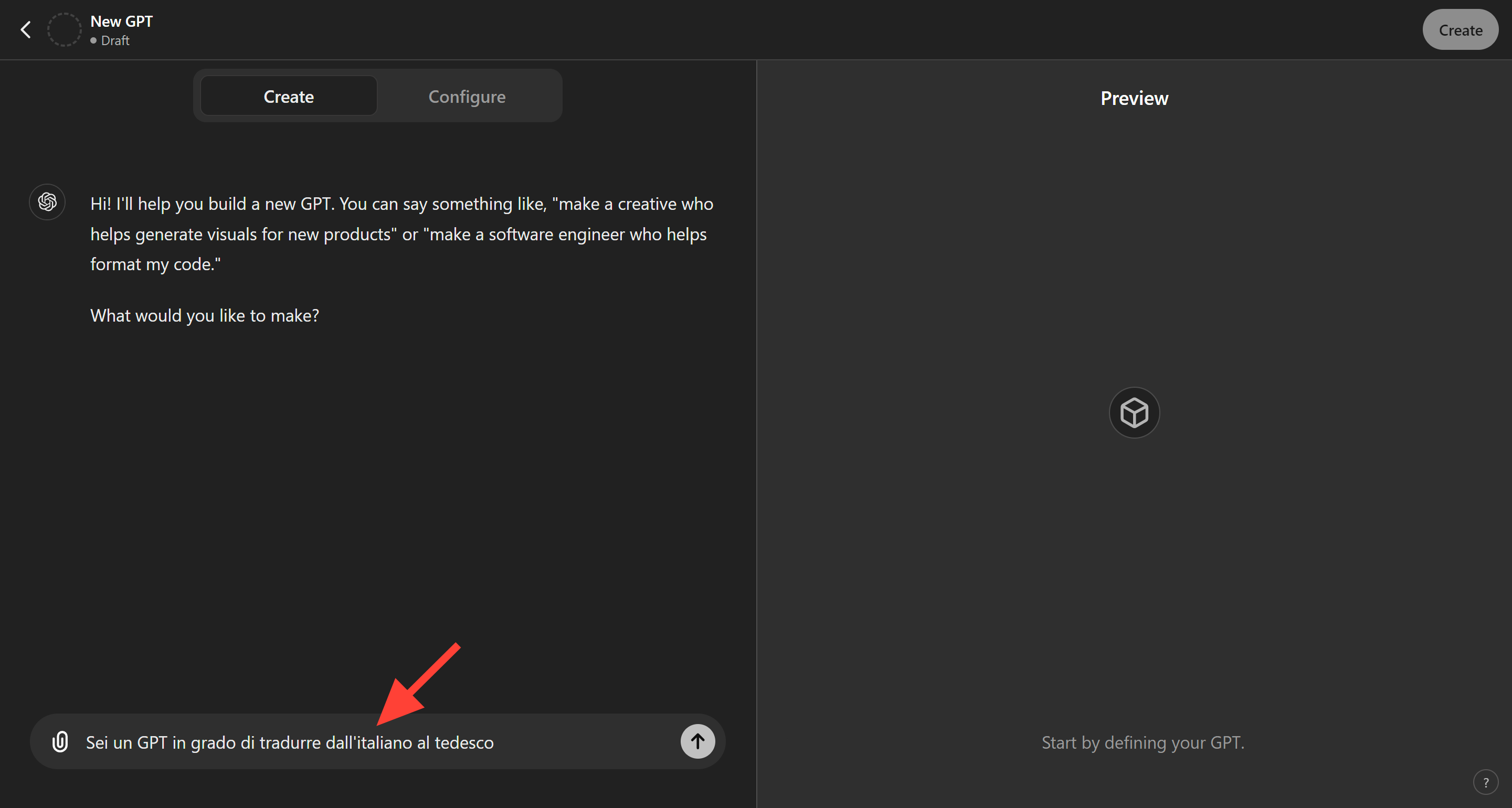The image size is (1512, 808).
Task: Click the Draft status dot indicator
Action: [x=93, y=41]
